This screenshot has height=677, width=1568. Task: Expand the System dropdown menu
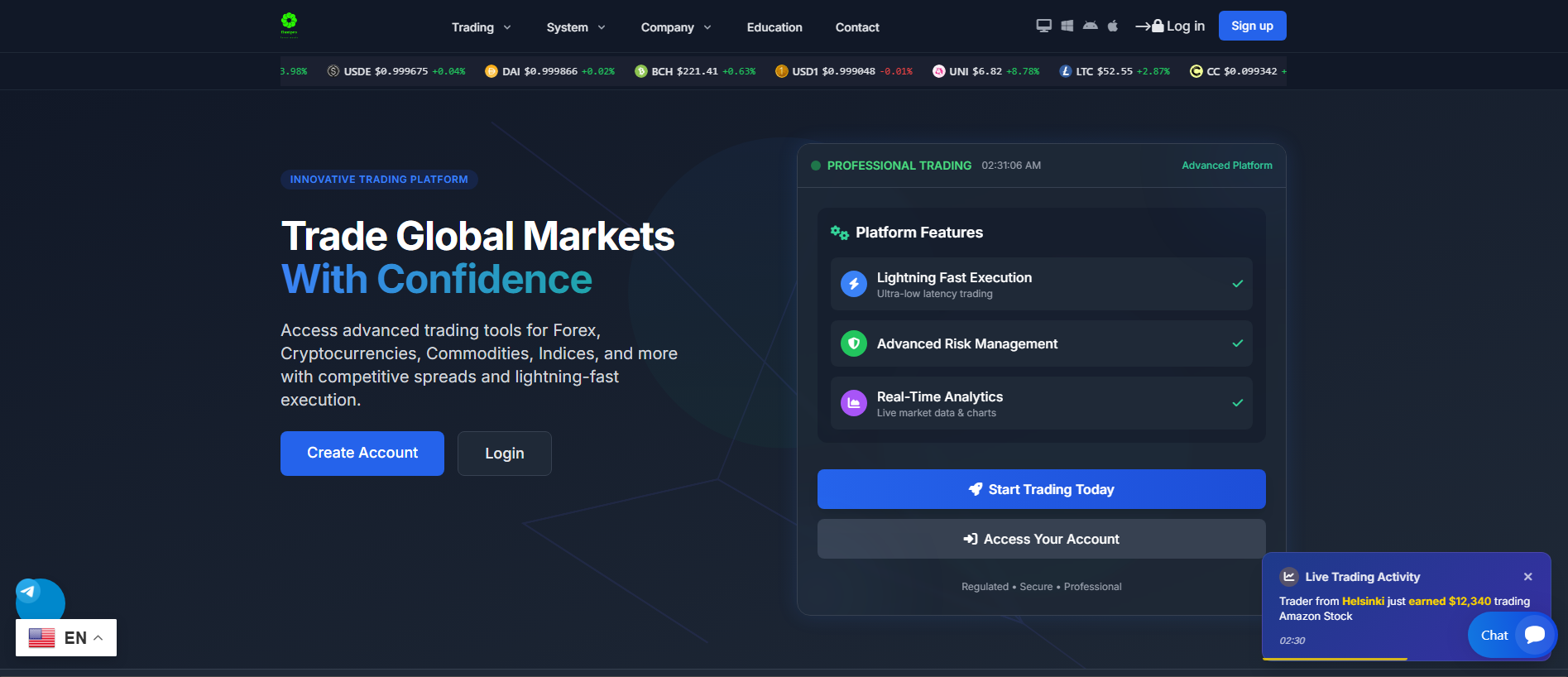pyautogui.click(x=576, y=27)
